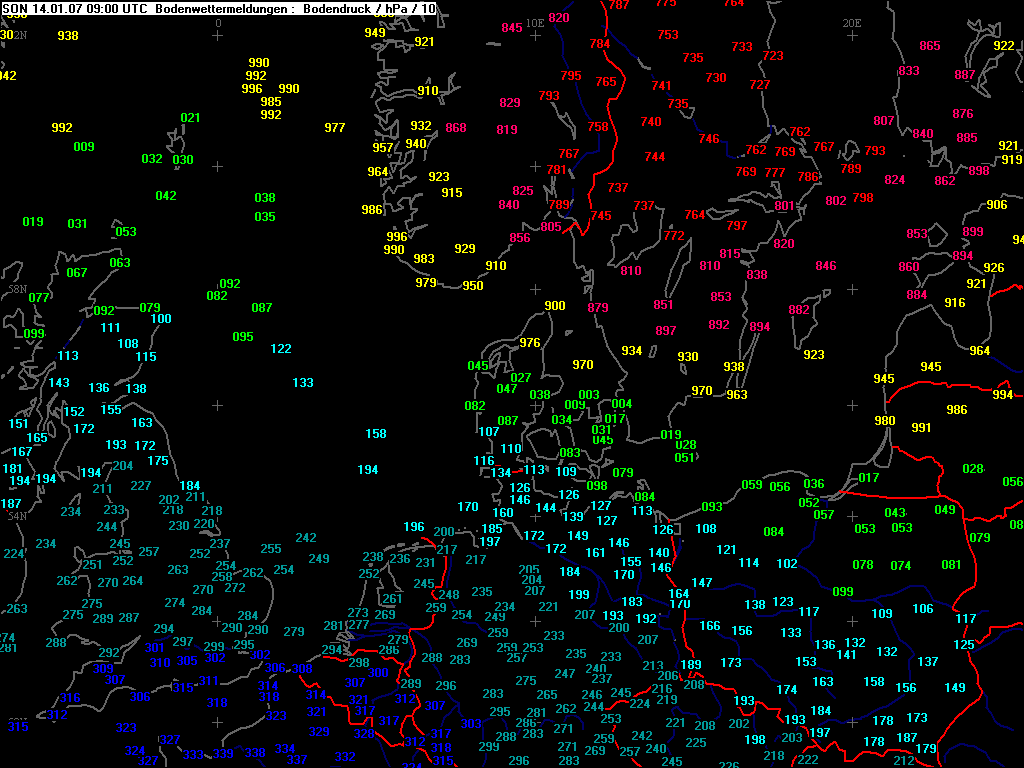The height and width of the screenshot is (768, 1024).
Task: Pick the green 067 station value
Action: (77, 273)
